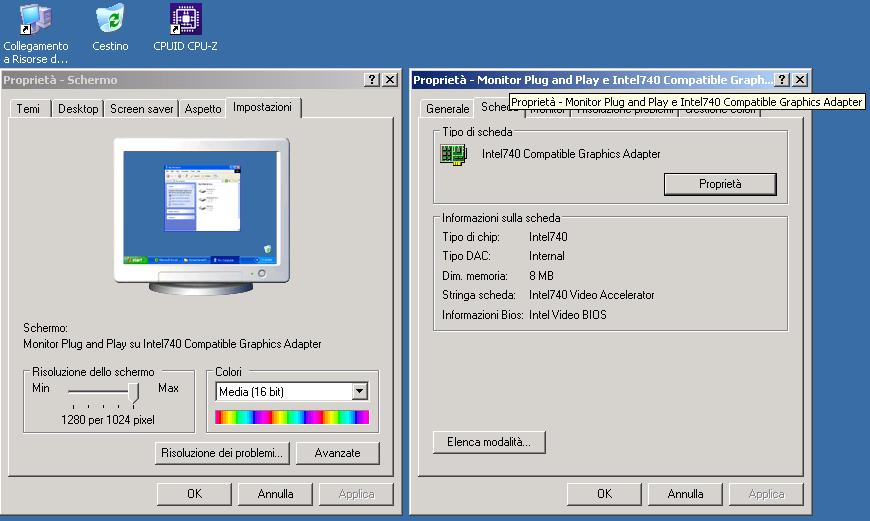Image resolution: width=870 pixels, height=521 pixels.
Task: Select the Scheda tab
Action: [x=495, y=107]
